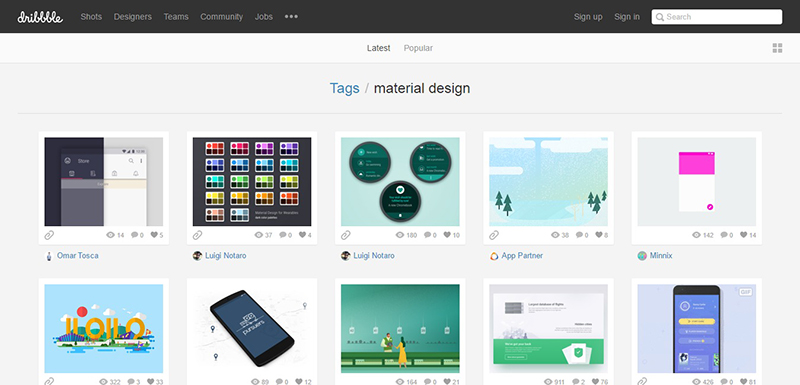The width and height of the screenshot is (800, 385).
Task: Click views eye icon showing 14
Action: pyautogui.click(x=110, y=235)
